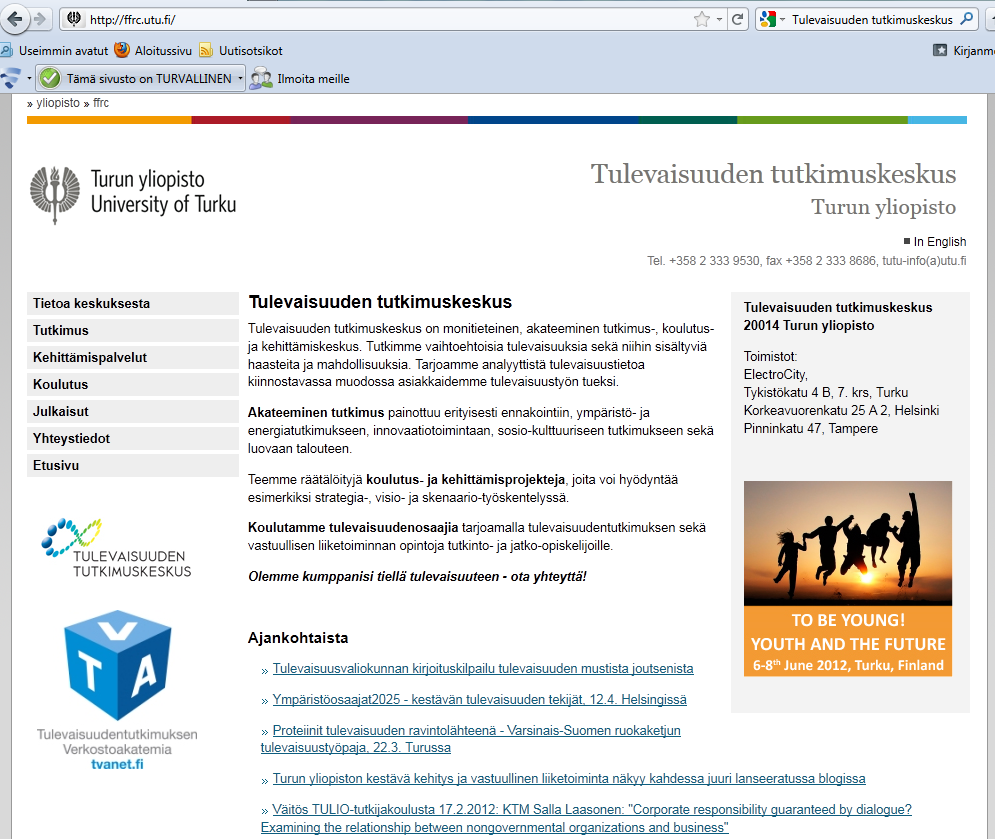
Task: Open the To Be Young conference banner
Action: coord(848,578)
